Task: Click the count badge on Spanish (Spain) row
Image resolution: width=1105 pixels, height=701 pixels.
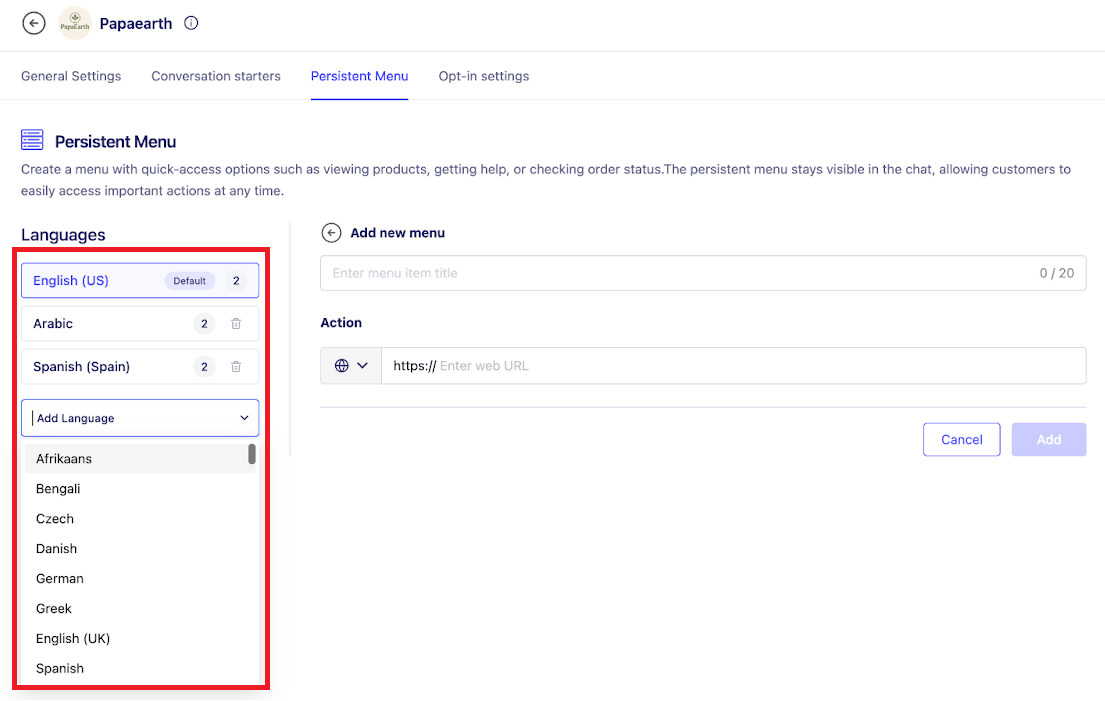Action: (x=204, y=367)
